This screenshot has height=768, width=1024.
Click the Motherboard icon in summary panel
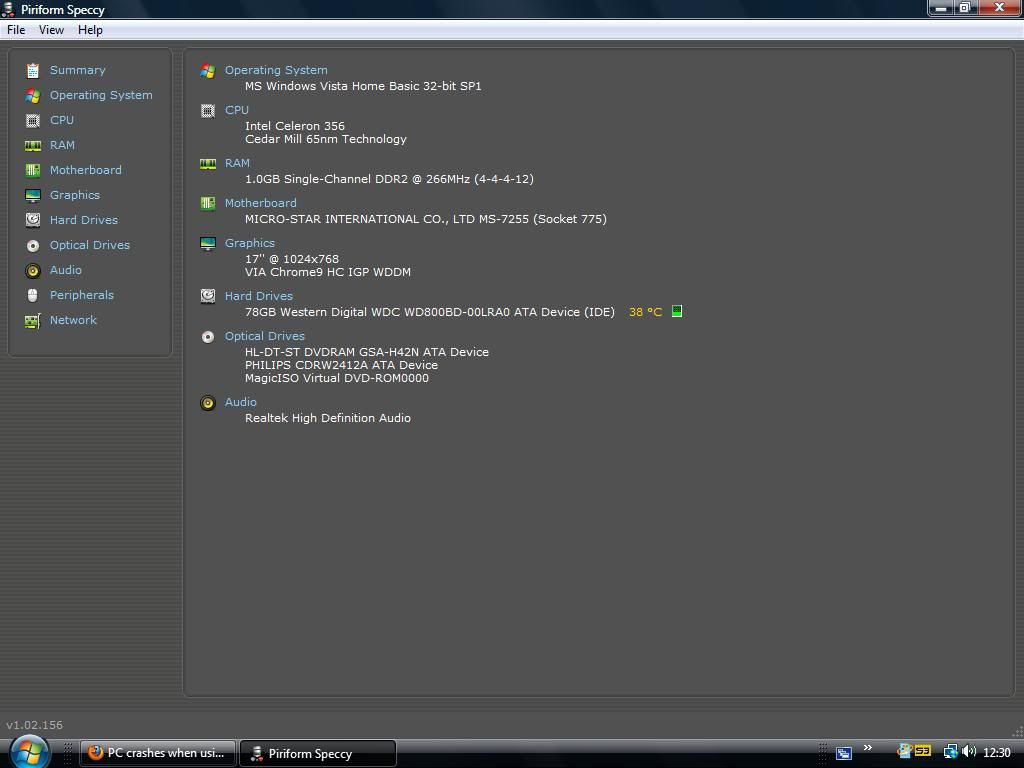click(208, 204)
